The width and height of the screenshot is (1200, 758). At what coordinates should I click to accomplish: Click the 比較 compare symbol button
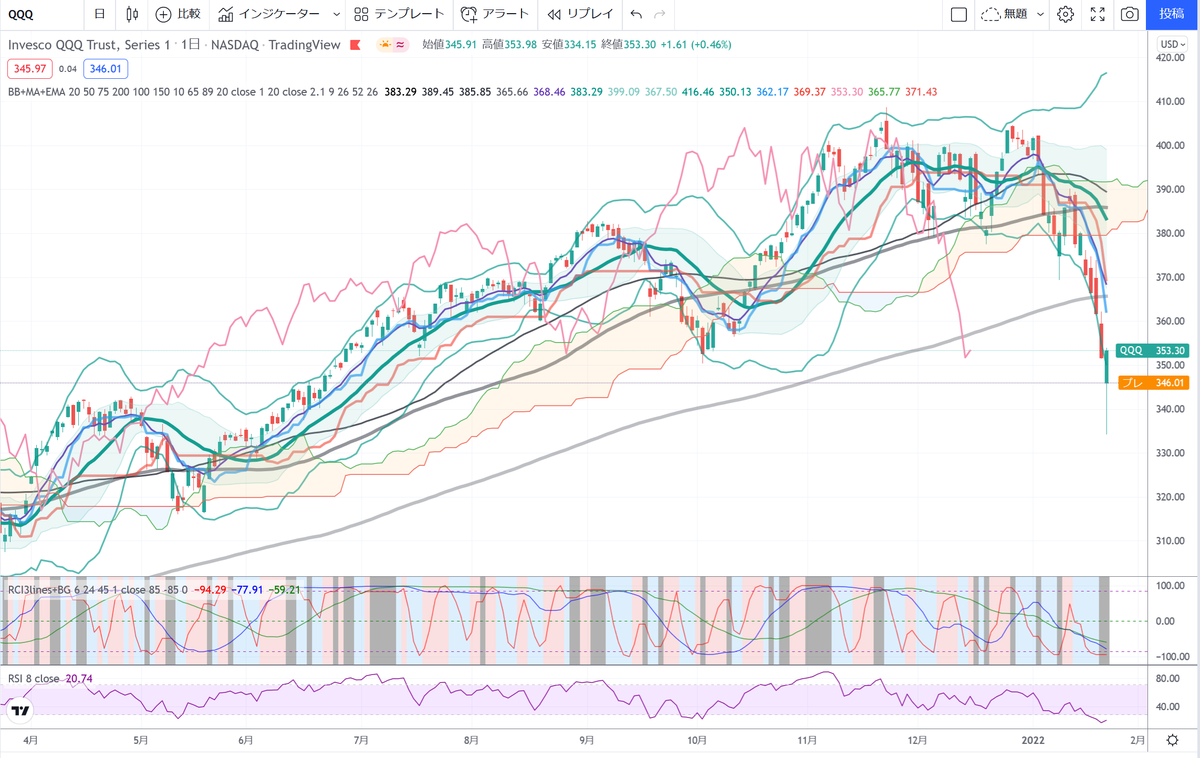(x=178, y=14)
